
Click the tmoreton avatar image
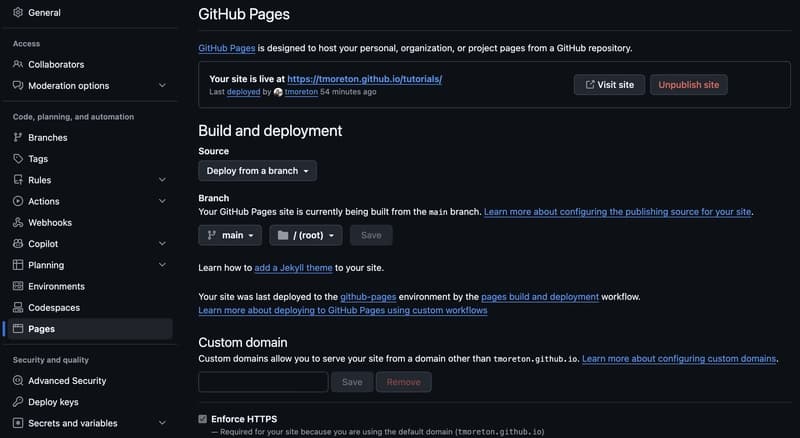tap(278, 92)
